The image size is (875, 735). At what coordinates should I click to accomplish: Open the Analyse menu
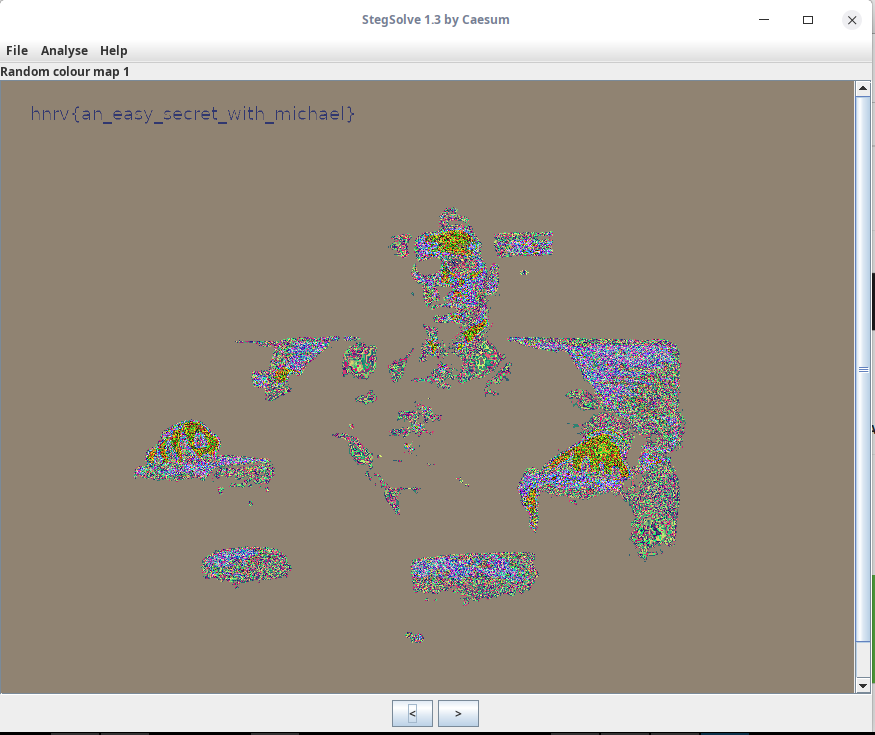pyautogui.click(x=64, y=50)
